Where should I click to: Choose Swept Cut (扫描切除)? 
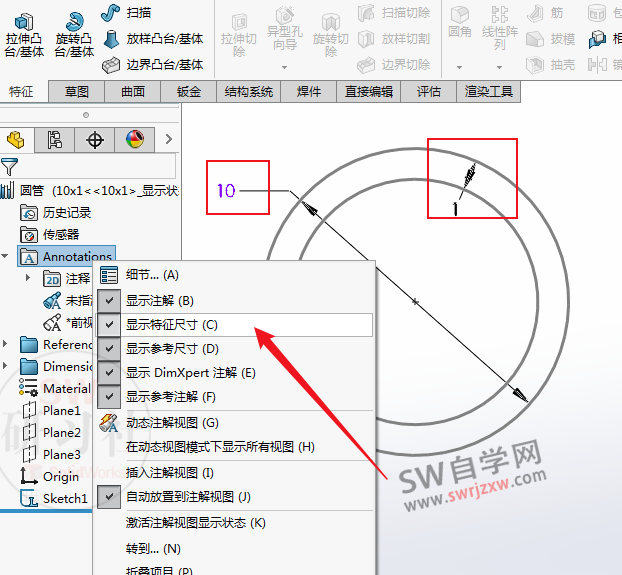394,13
